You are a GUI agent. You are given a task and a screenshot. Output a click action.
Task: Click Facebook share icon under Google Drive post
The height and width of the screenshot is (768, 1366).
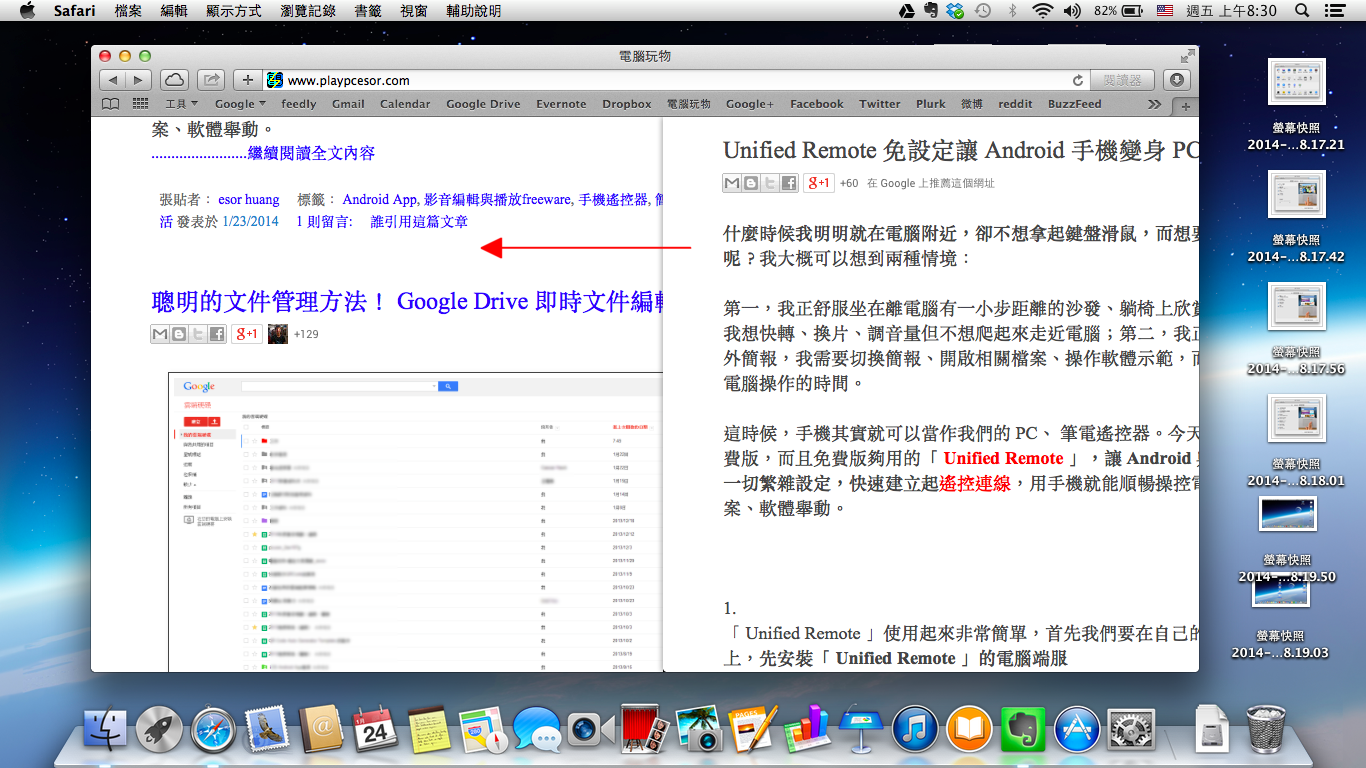pos(217,334)
